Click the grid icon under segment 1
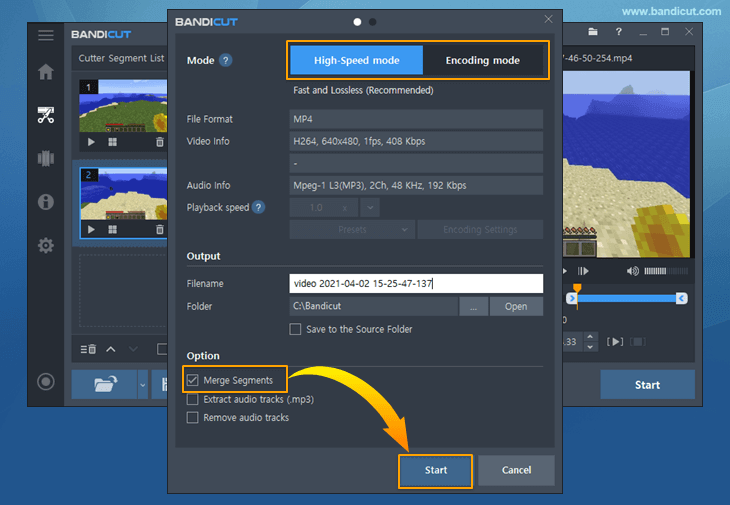Image resolution: width=730 pixels, height=505 pixels. tap(113, 142)
